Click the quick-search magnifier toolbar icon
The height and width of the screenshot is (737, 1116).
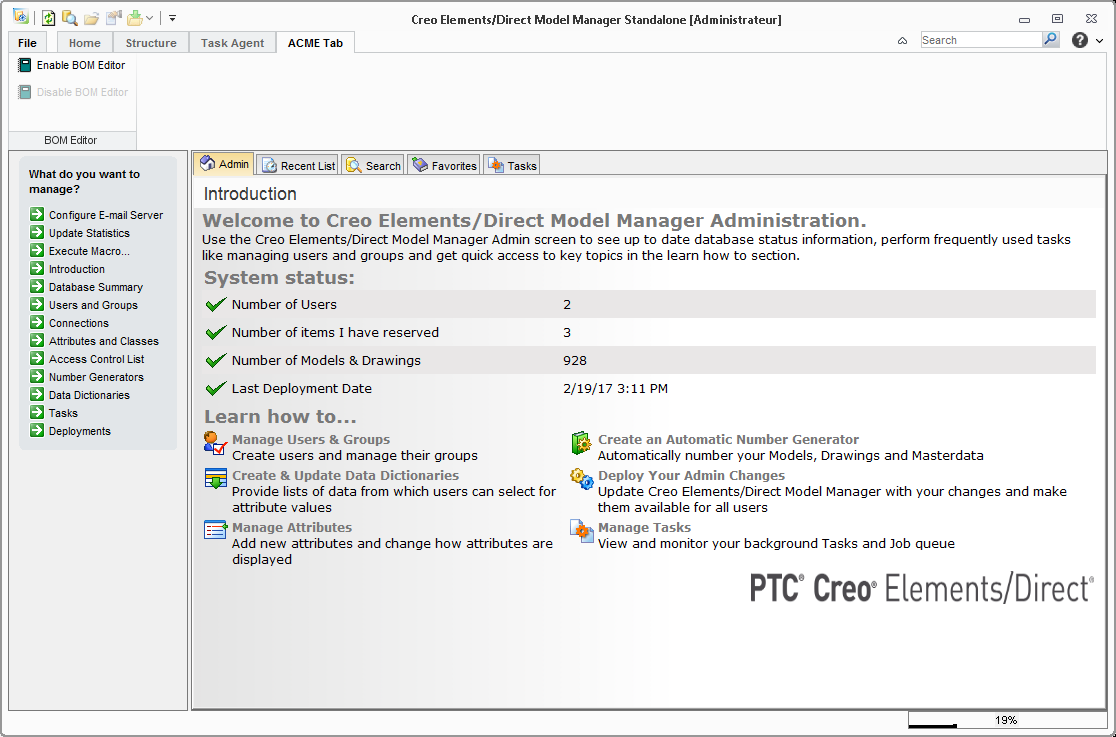[68, 17]
